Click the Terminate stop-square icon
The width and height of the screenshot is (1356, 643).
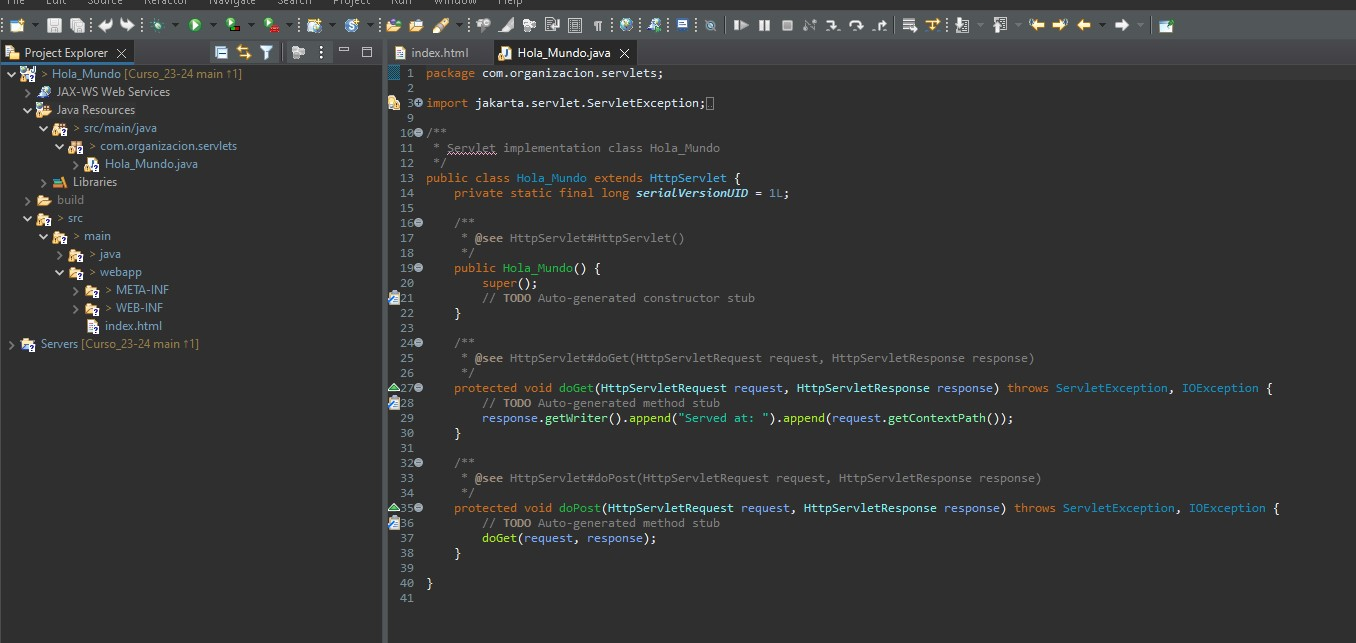click(x=787, y=25)
